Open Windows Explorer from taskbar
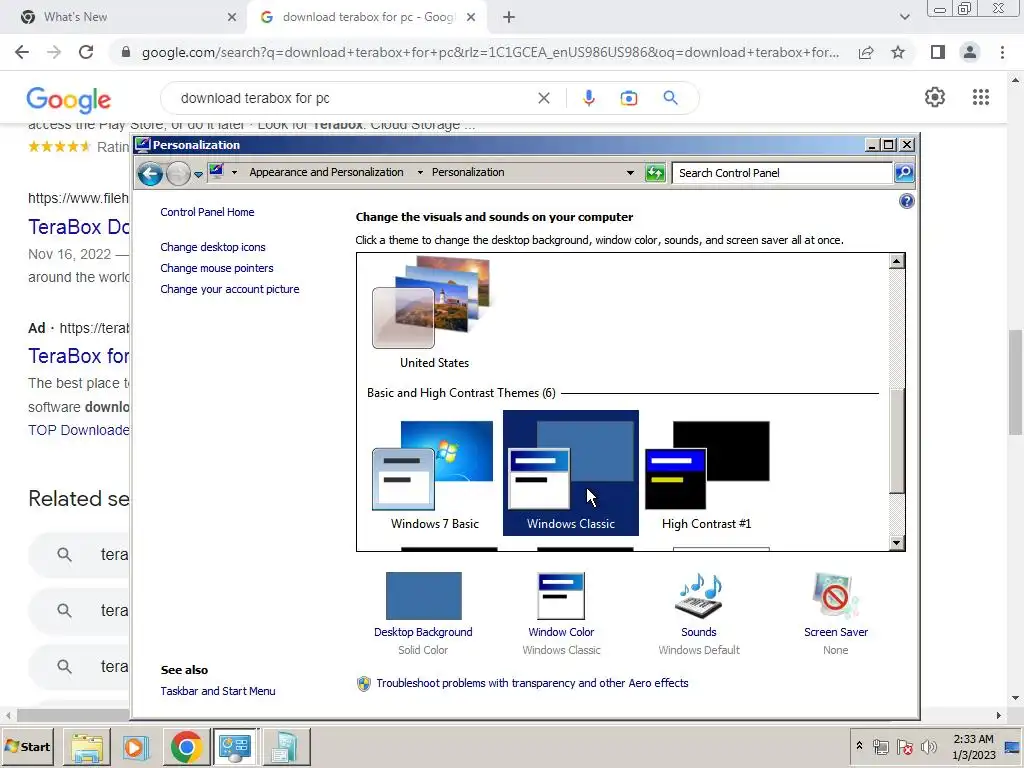 pos(87,747)
